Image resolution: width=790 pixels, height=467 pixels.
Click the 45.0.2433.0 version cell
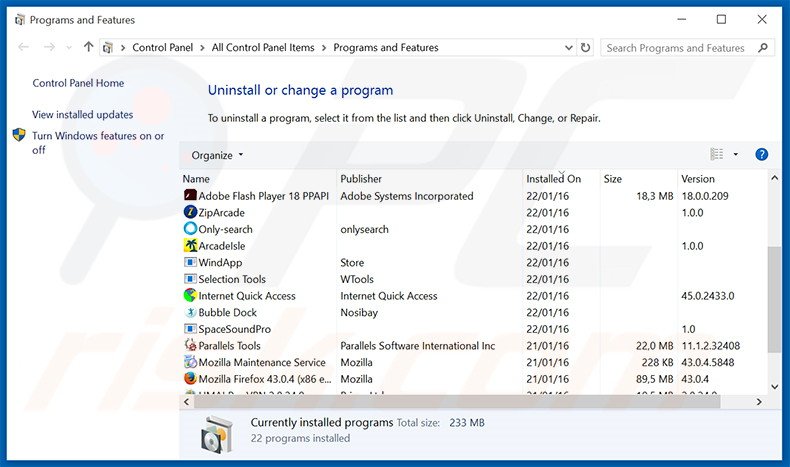point(707,296)
